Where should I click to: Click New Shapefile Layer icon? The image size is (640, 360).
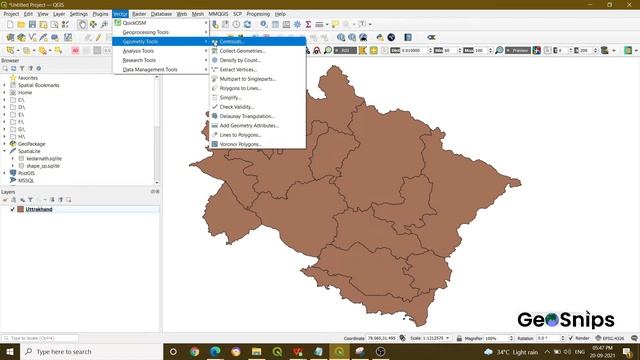click(x=32, y=38)
